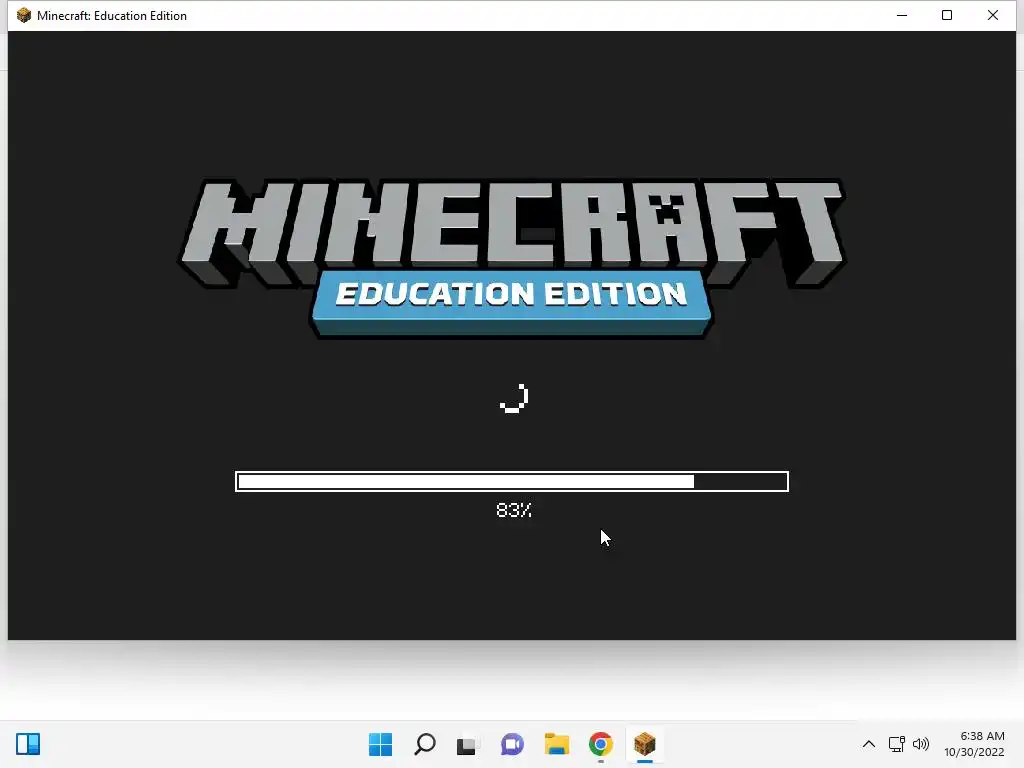The image size is (1024, 768).
Task: Open volume speaker tray icon
Action: 921,744
